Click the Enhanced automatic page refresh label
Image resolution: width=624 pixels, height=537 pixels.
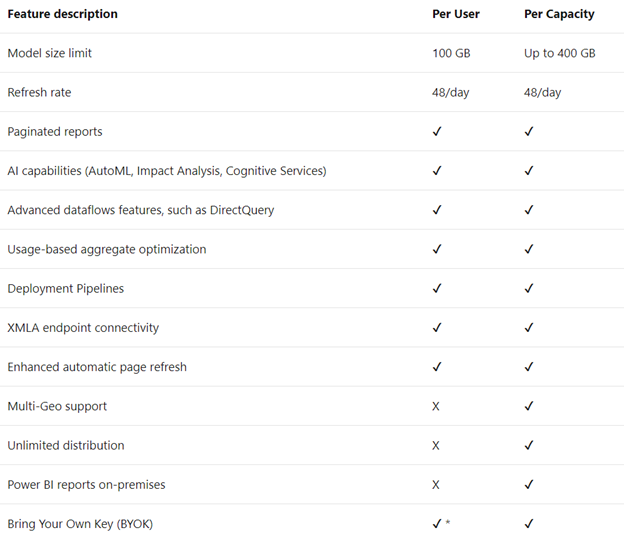pos(97,367)
